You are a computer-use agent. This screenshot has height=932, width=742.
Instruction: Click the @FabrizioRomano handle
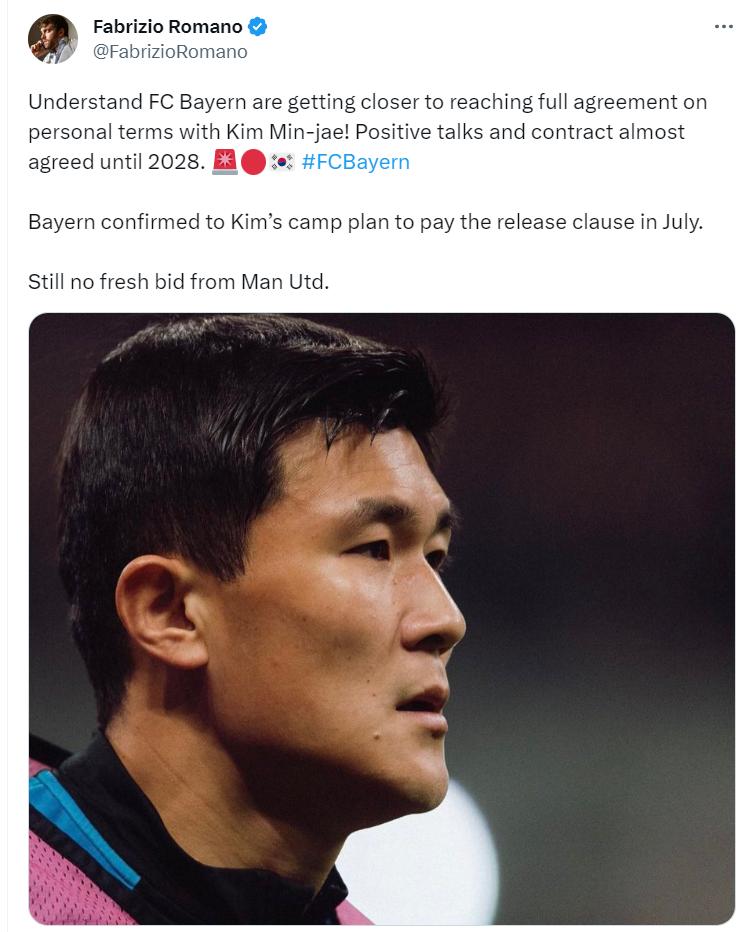pos(170,52)
